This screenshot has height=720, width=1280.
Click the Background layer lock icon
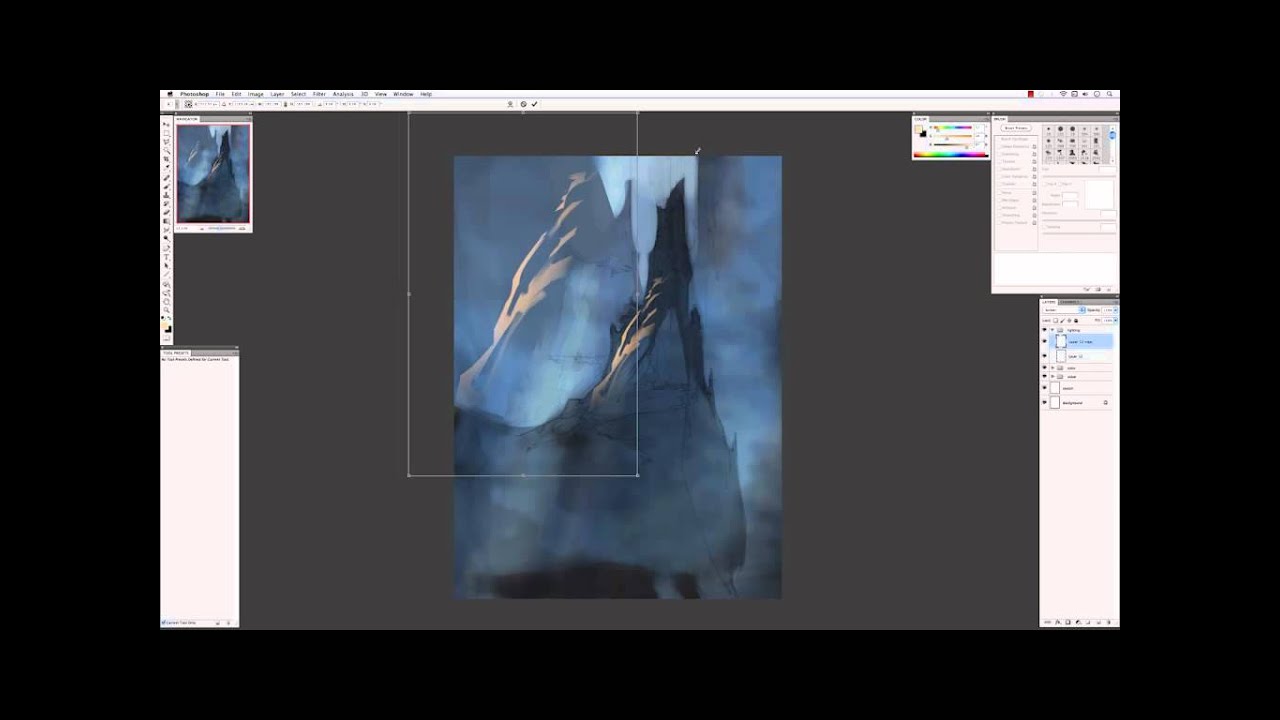tap(1106, 403)
